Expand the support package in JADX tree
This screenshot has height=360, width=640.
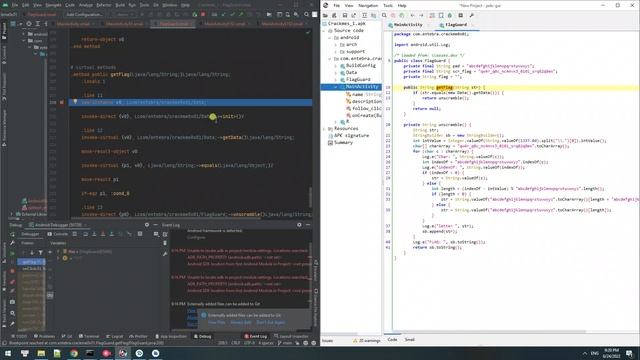[336, 52]
